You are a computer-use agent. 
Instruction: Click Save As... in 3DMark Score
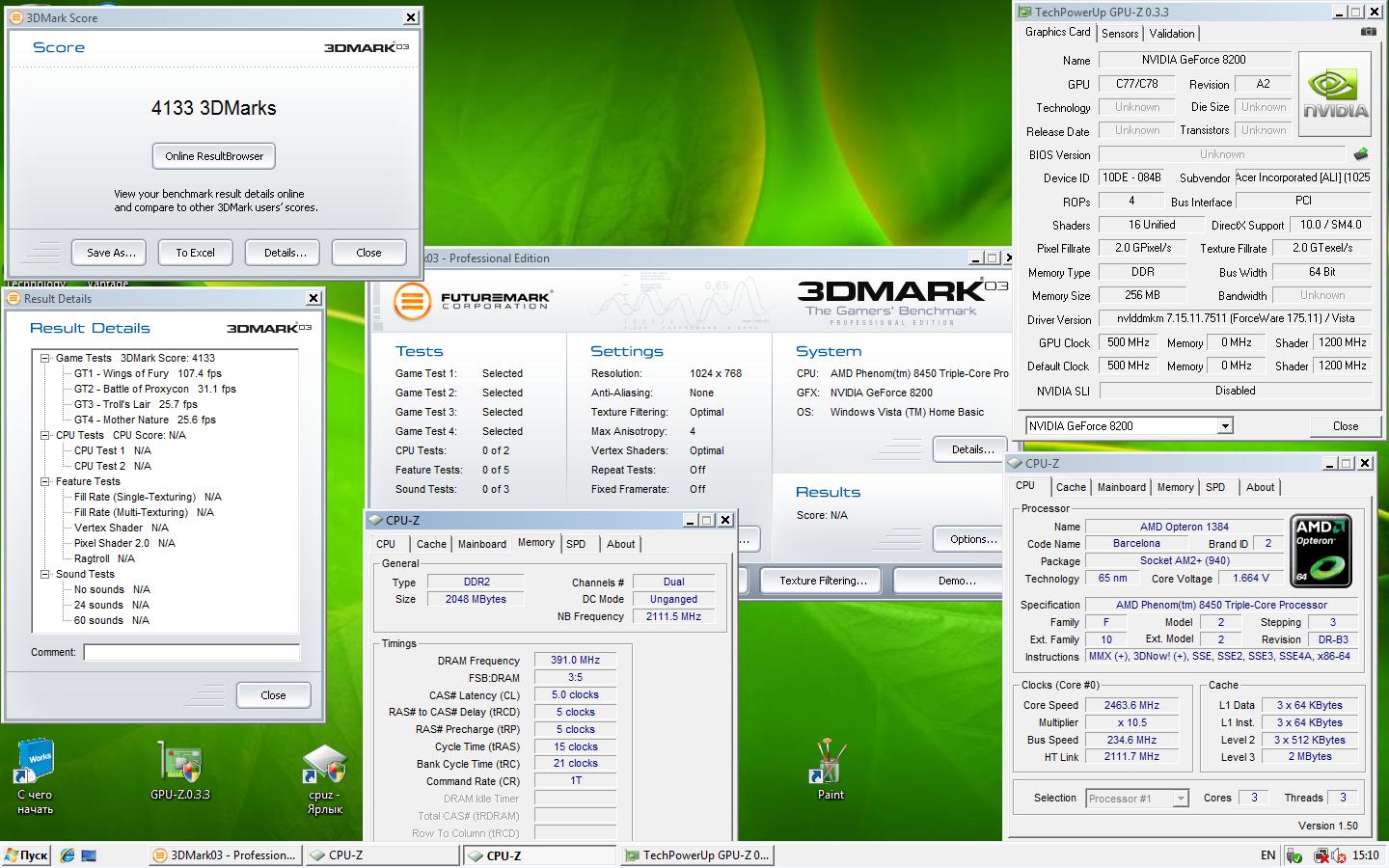(111, 253)
